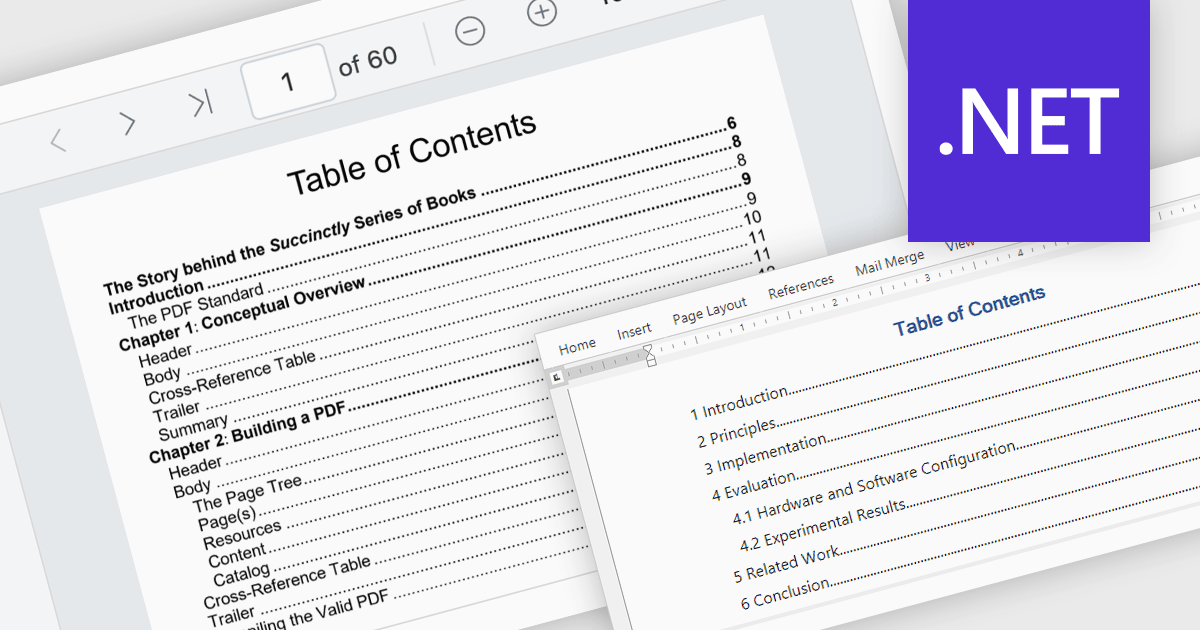Open 'Cross-Reference Table' entry under Chapter 1
Viewport: 1200px width, 630px height.
click(232, 377)
